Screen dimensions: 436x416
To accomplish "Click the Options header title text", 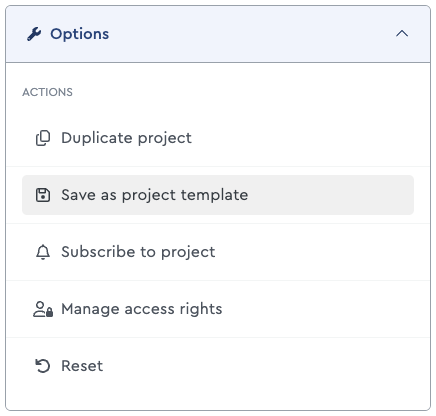I will (80, 34).
